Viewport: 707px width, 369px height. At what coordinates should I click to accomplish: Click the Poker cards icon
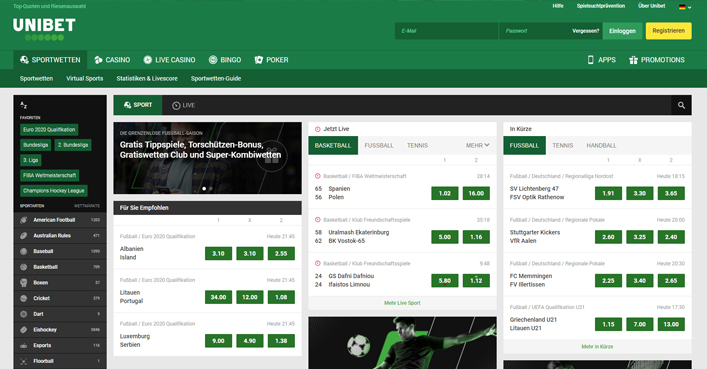(258, 60)
